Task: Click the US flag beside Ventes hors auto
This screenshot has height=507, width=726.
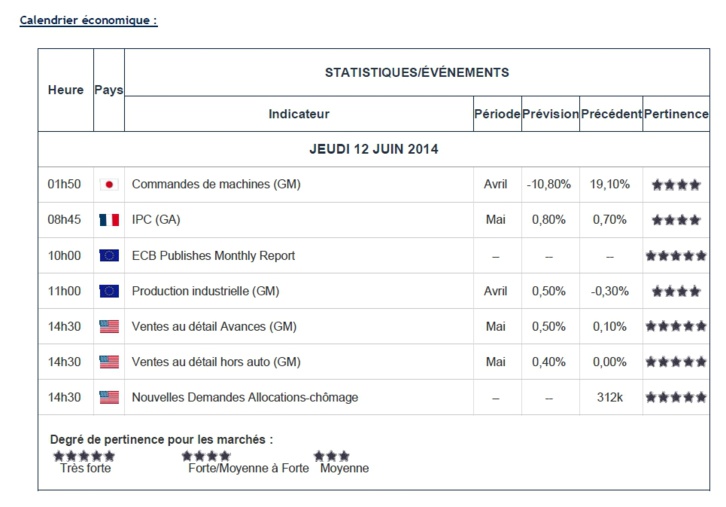Action: (109, 362)
